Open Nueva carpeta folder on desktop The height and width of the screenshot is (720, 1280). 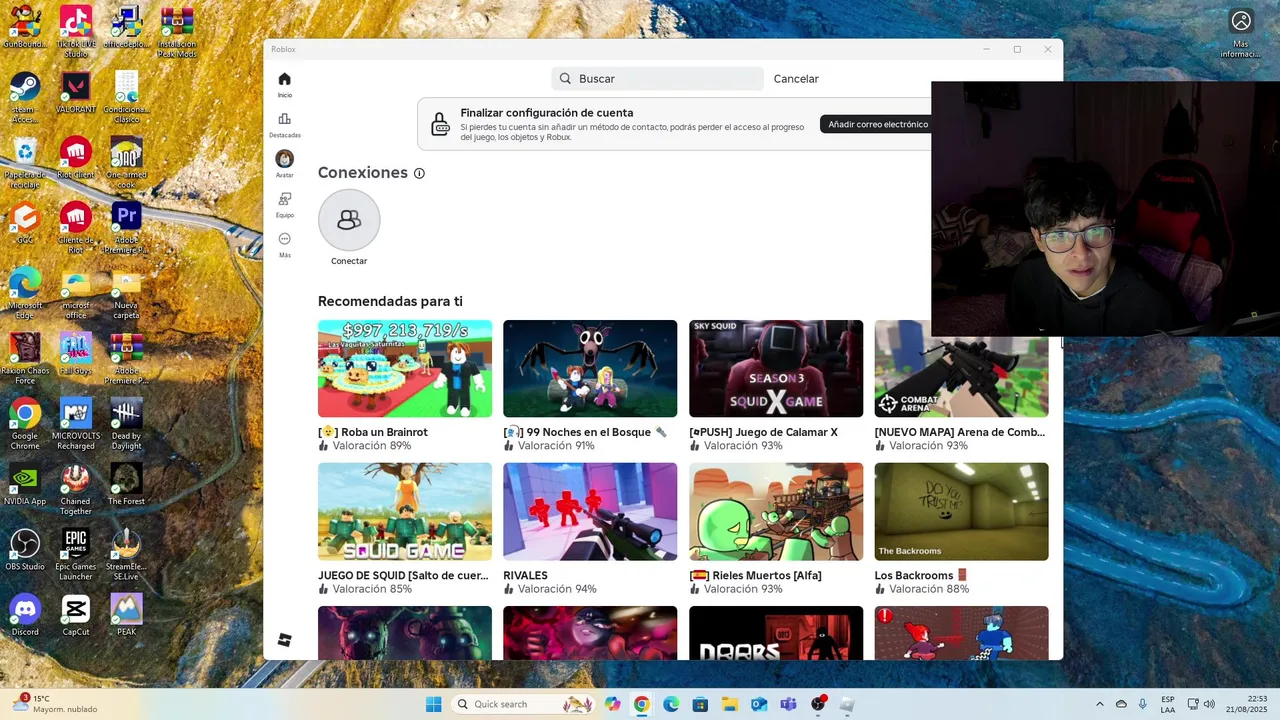[126, 293]
